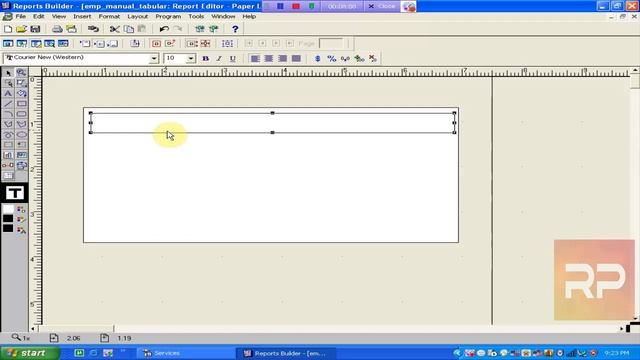
Task: Apply currency format with dollar icon
Action: 318,58
